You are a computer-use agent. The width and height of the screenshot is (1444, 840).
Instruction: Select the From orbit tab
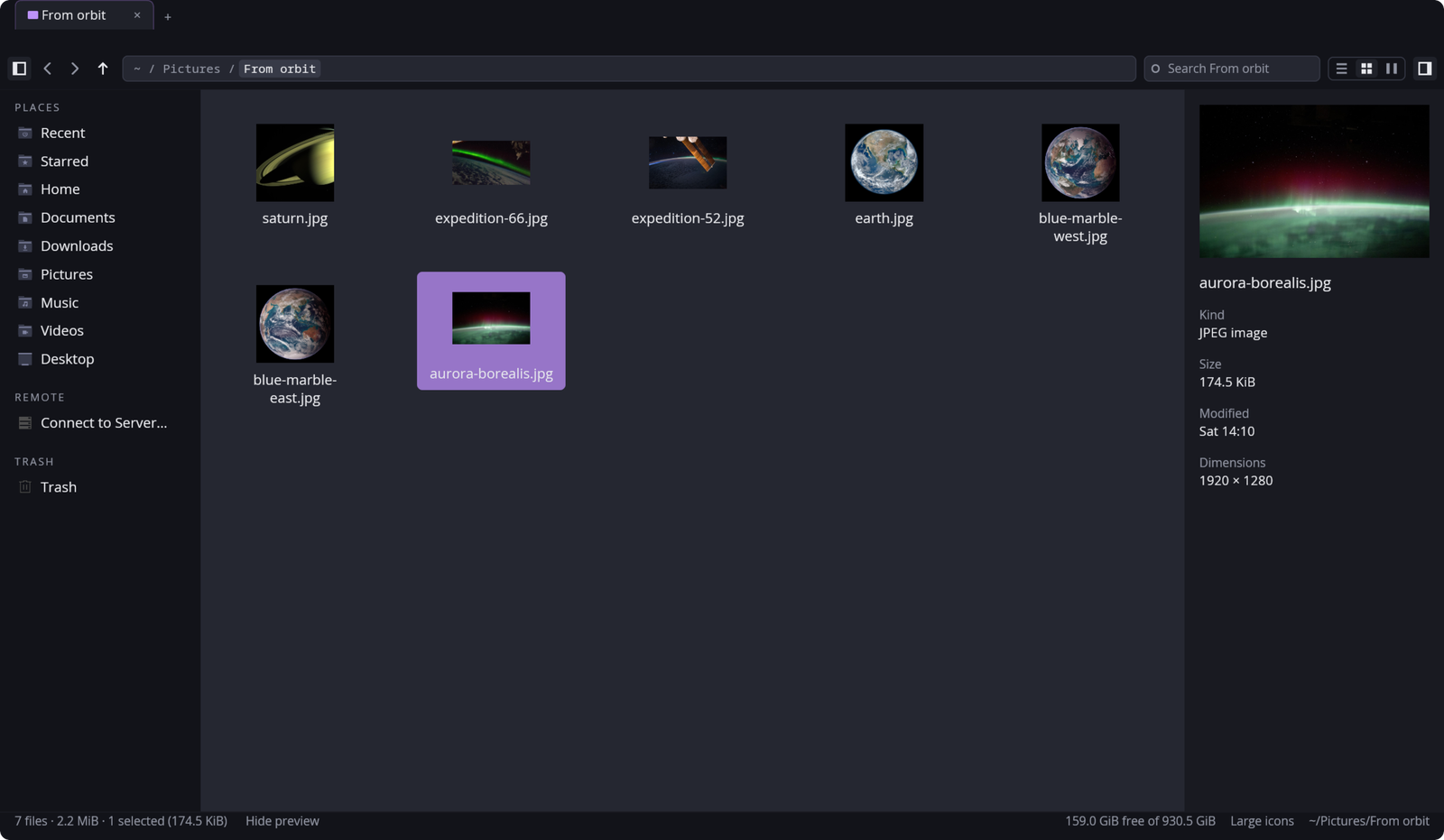point(85,15)
